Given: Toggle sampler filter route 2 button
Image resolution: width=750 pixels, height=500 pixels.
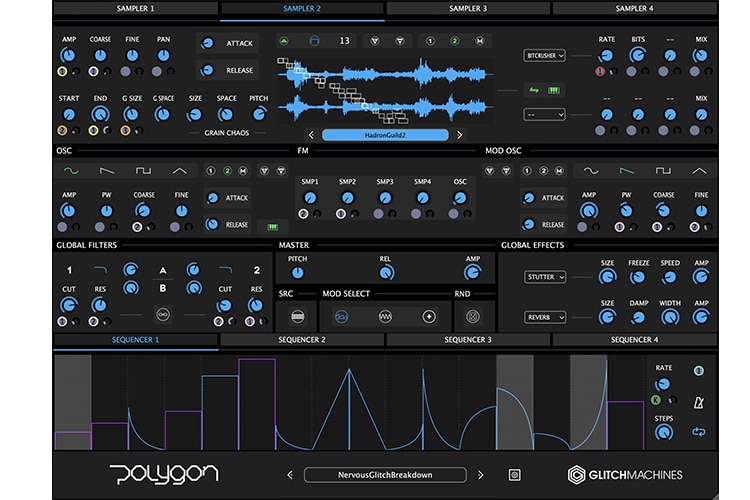Looking at the screenshot, I should (454, 41).
